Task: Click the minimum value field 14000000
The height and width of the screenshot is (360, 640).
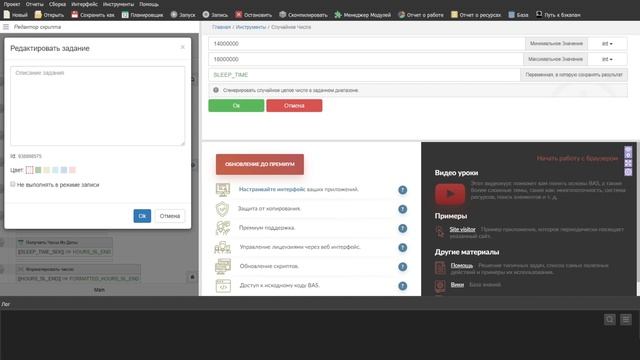Action: (367, 44)
